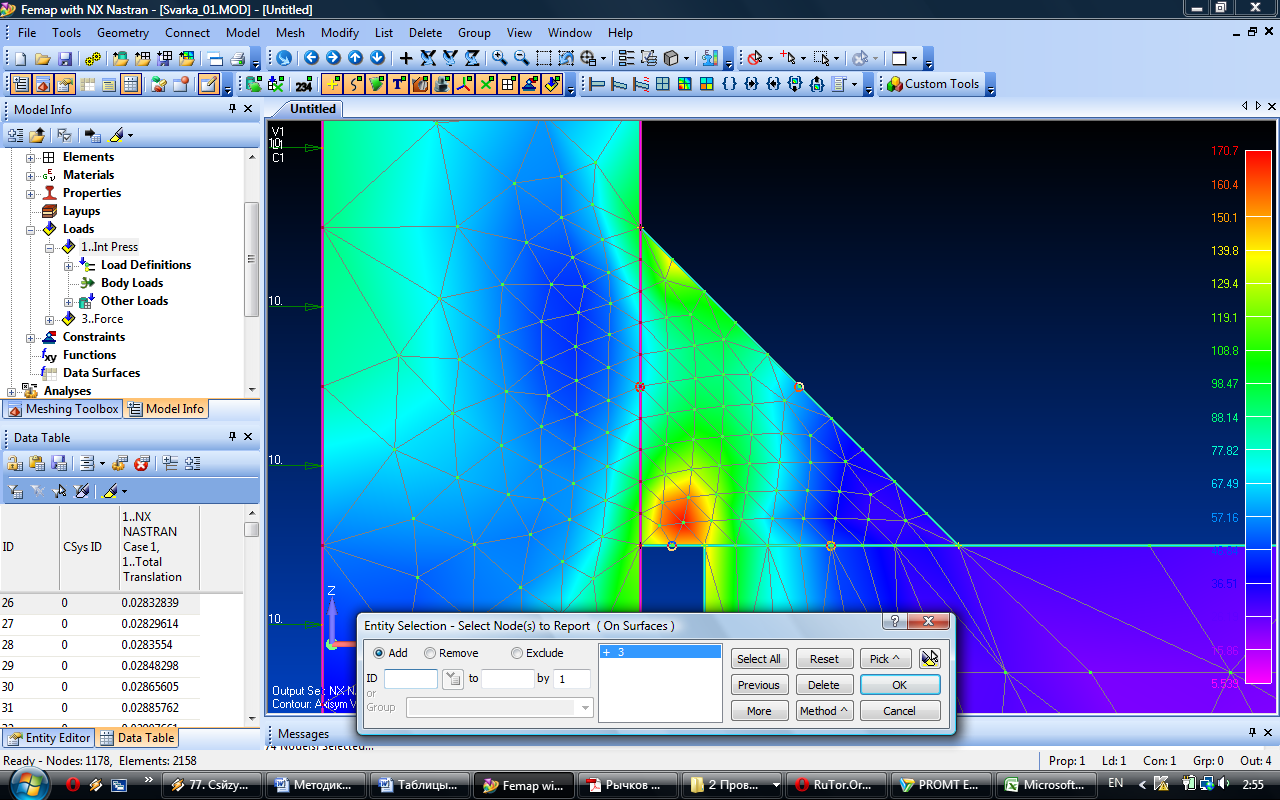
Task: Open the Group dropdown in the dialog
Action: click(x=585, y=708)
